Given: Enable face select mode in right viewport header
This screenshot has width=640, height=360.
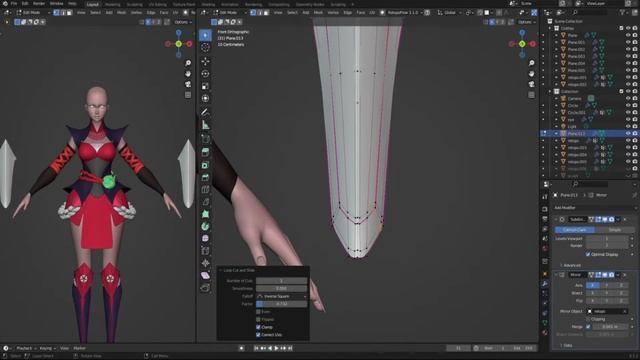Looking at the screenshot, I should click(x=266, y=13).
